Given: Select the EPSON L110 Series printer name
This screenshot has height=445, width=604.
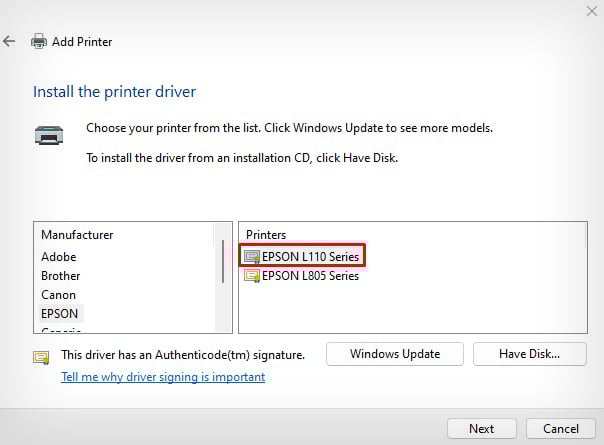Looking at the screenshot, I should (310, 256).
